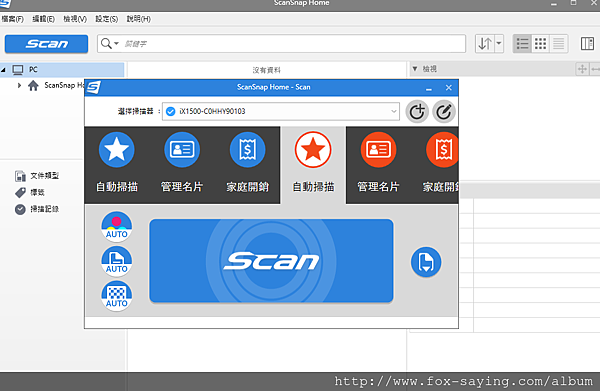The height and width of the screenshot is (391, 600).
Task: Click the large blue Scan button in dialog
Action: point(271,261)
